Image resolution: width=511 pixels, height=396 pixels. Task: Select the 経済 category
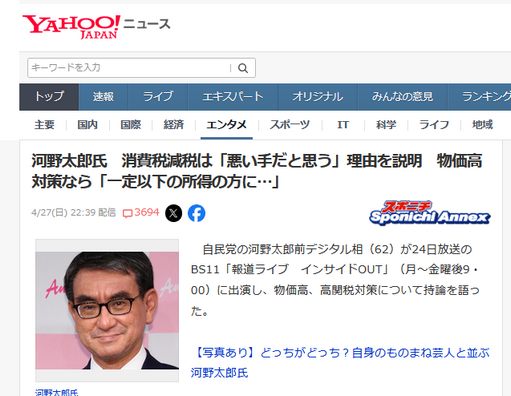(174, 125)
